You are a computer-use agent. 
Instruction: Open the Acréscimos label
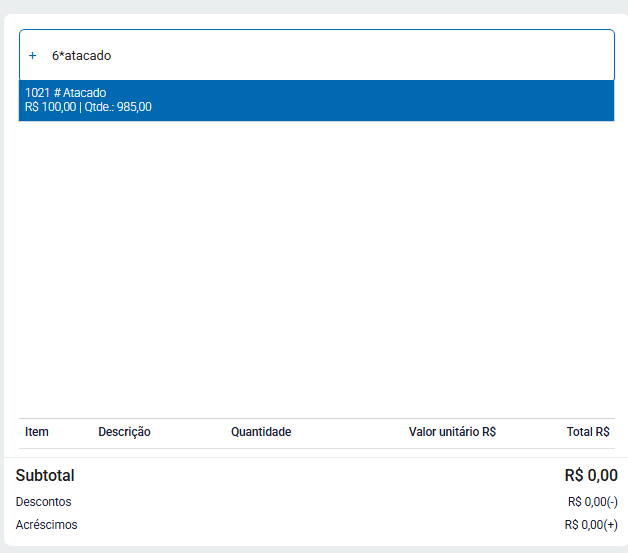point(47,525)
